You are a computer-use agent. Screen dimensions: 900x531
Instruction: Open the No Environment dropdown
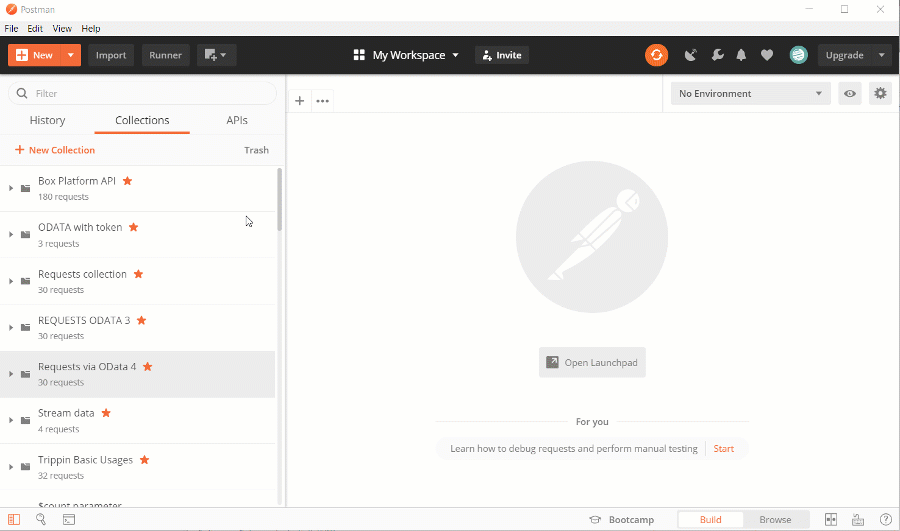[750, 94]
